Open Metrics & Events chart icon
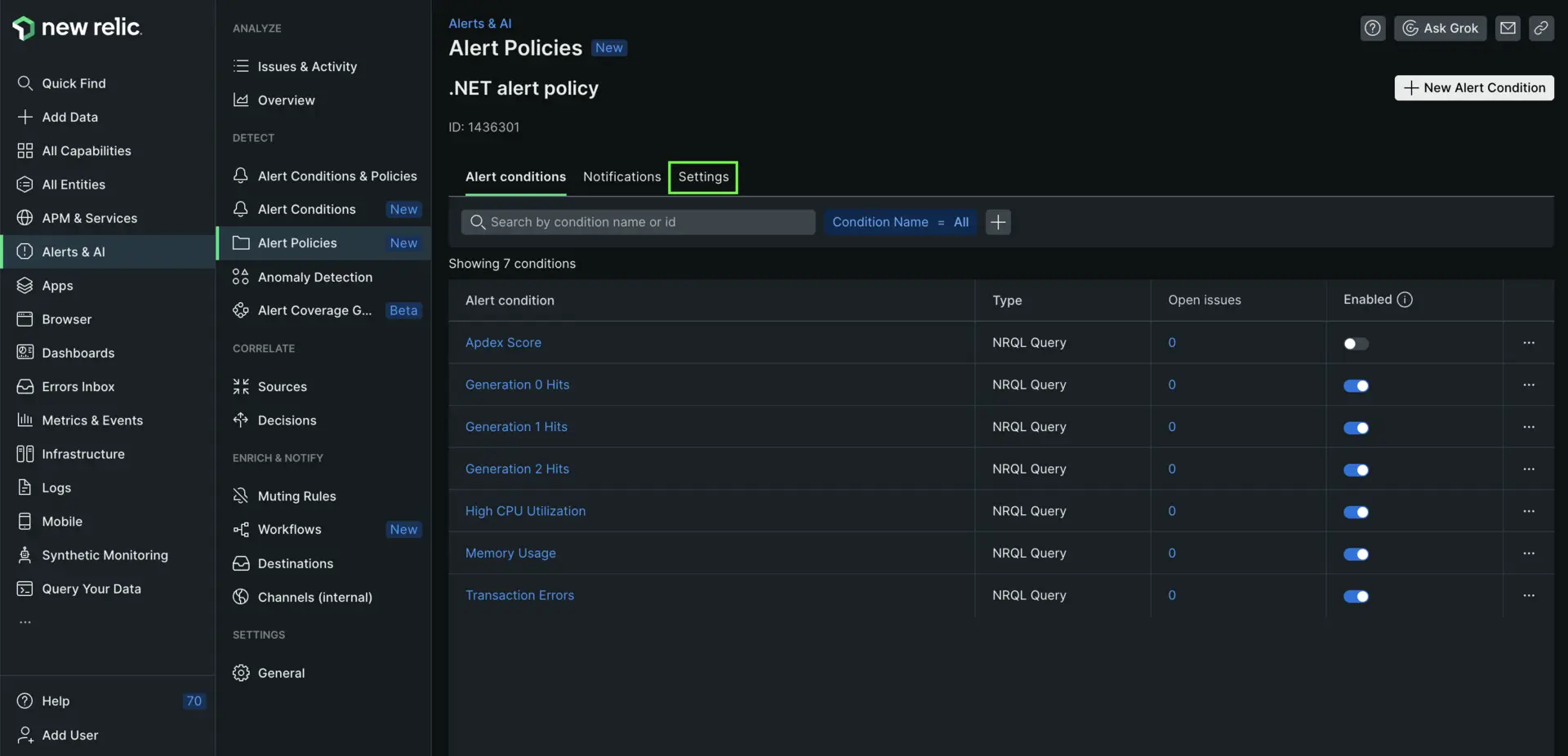Screen dimensions: 1568x756 [x=24, y=420]
